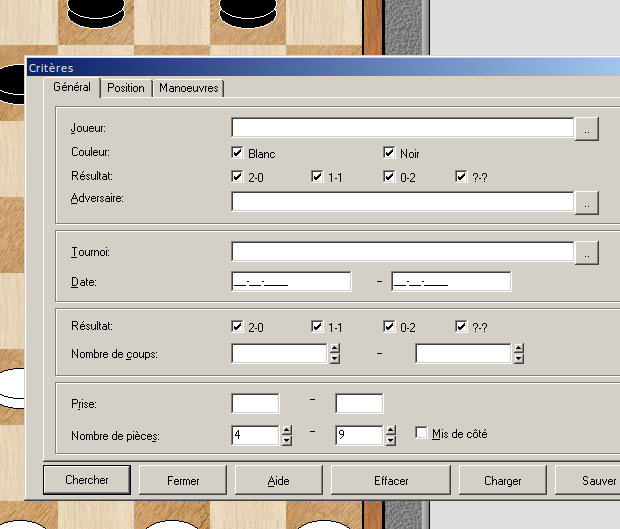Close the dialog with Fermer button
The image size is (620, 529).
(183, 480)
